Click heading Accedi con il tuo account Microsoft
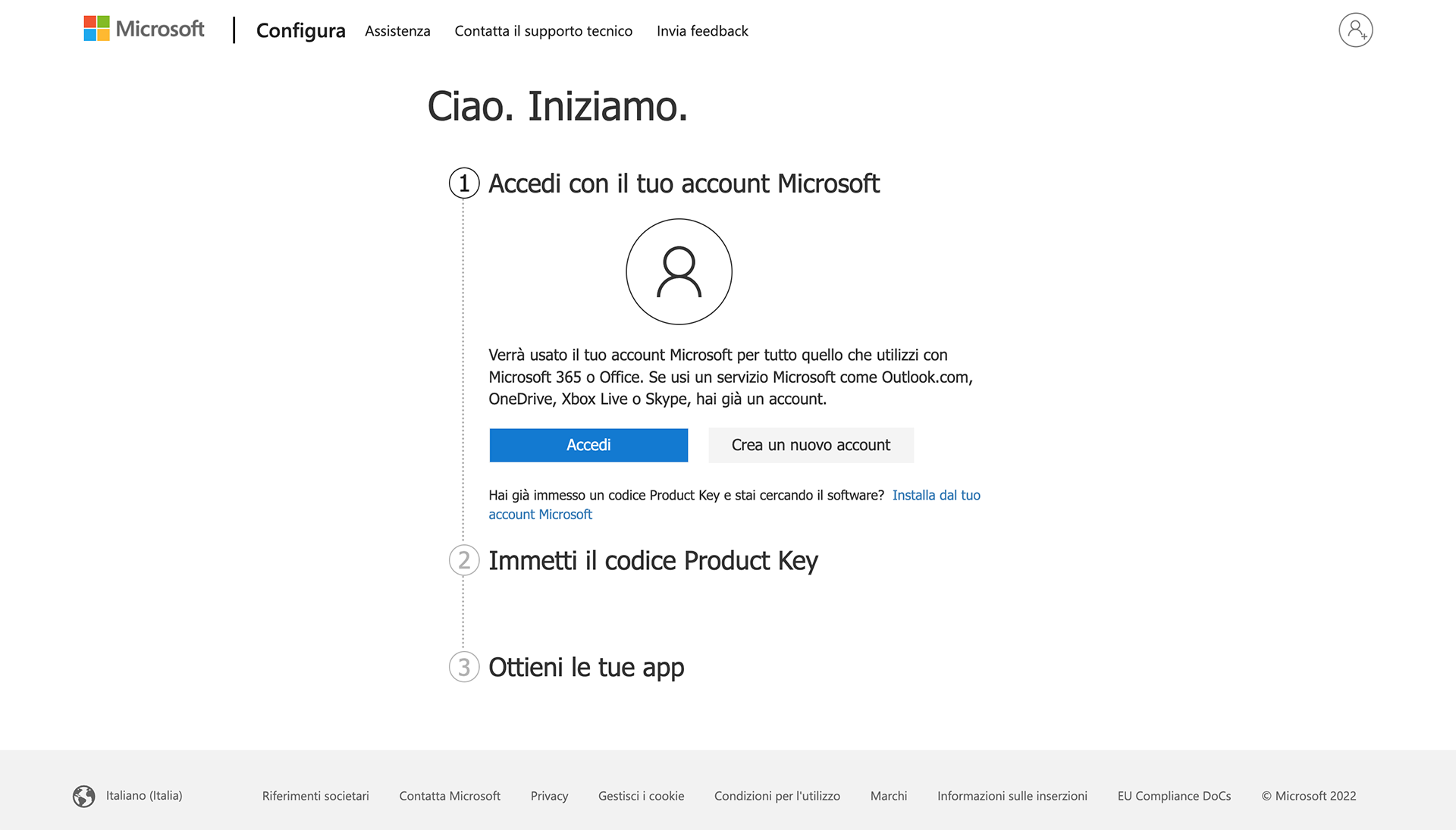The width and height of the screenshot is (1456, 830). click(x=684, y=183)
